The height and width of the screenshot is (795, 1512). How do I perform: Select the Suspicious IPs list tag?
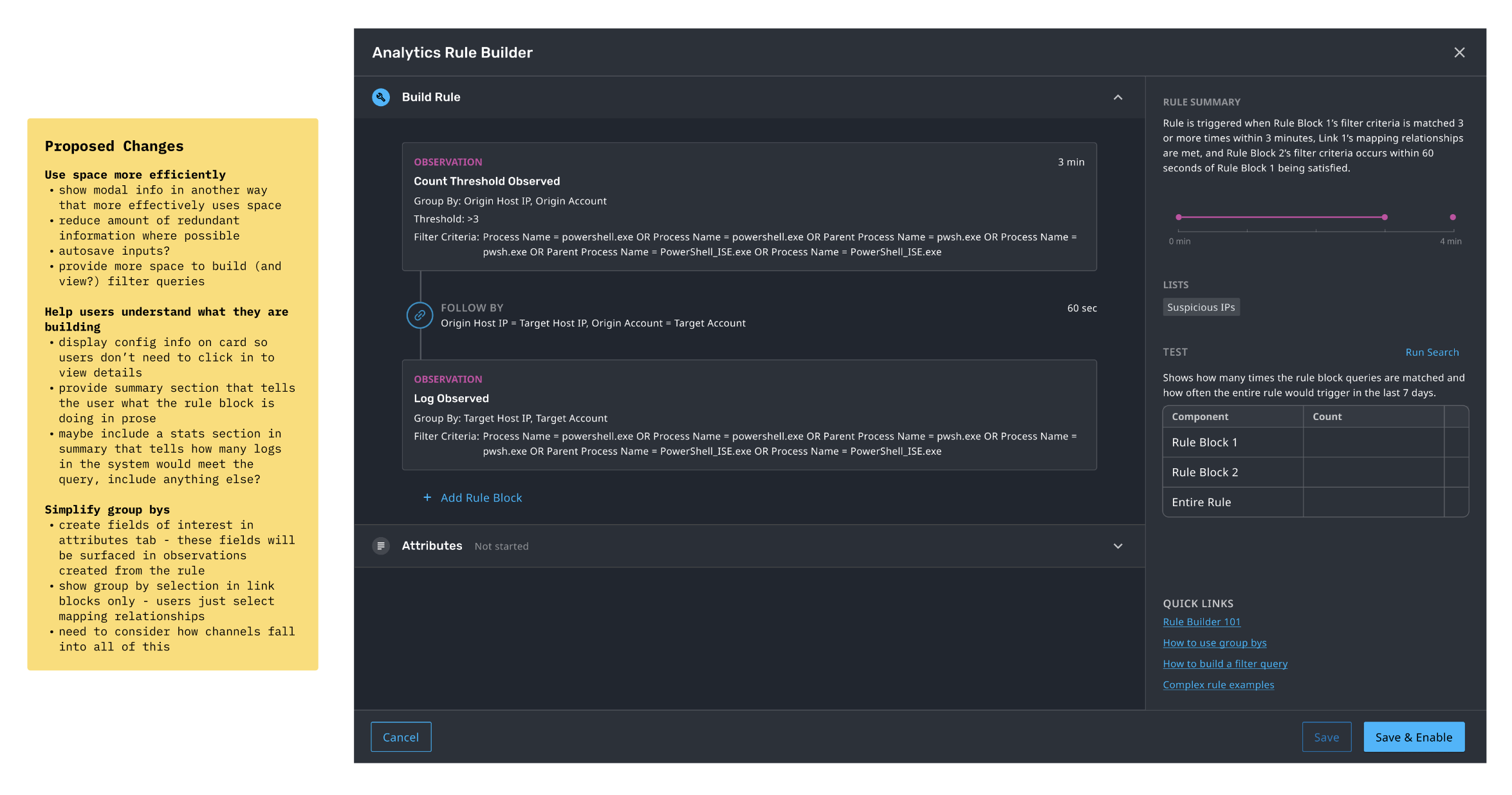click(x=1201, y=307)
